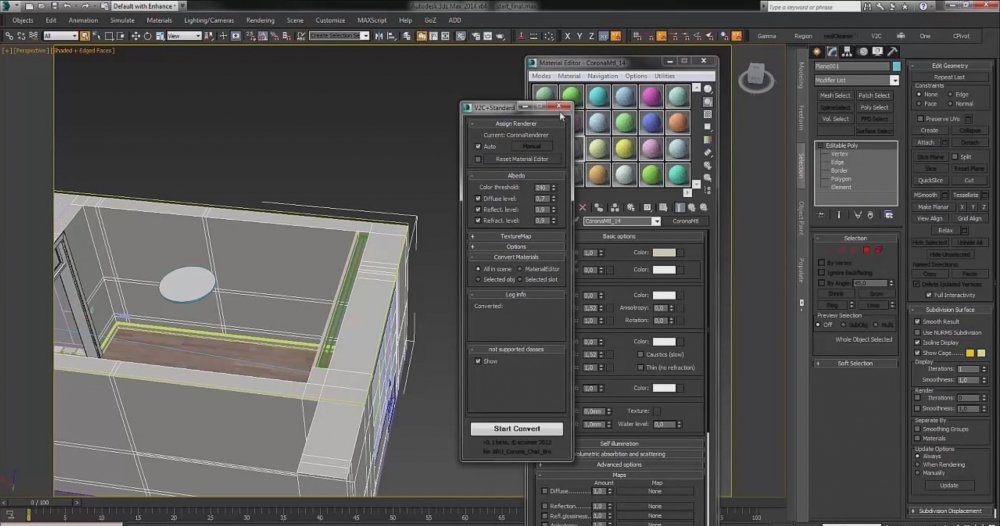Open the Modify panel tab icon
This screenshot has height=526, width=1000.
(x=832, y=51)
